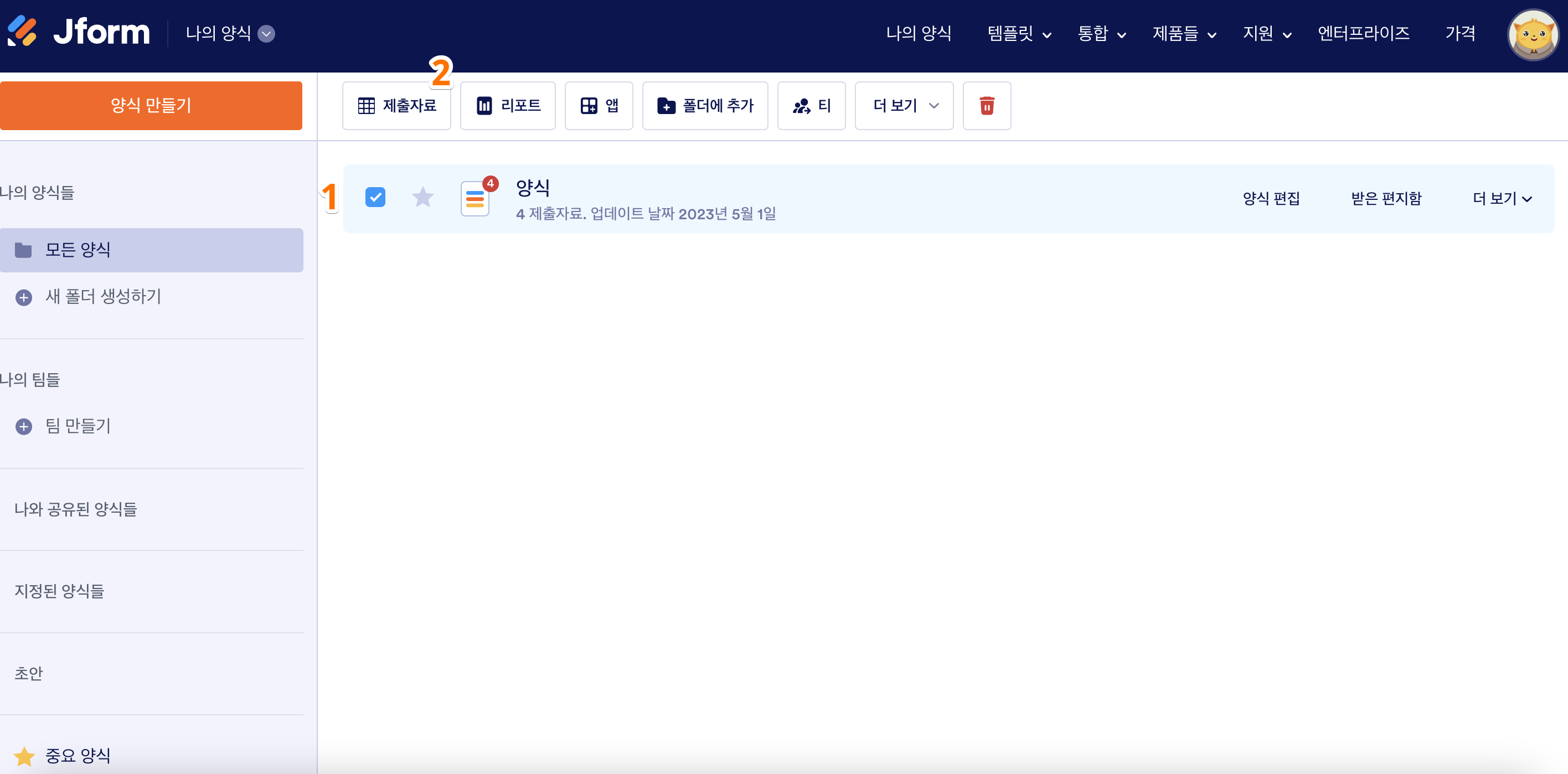Toggle the favorite star for 양식

pos(422,197)
